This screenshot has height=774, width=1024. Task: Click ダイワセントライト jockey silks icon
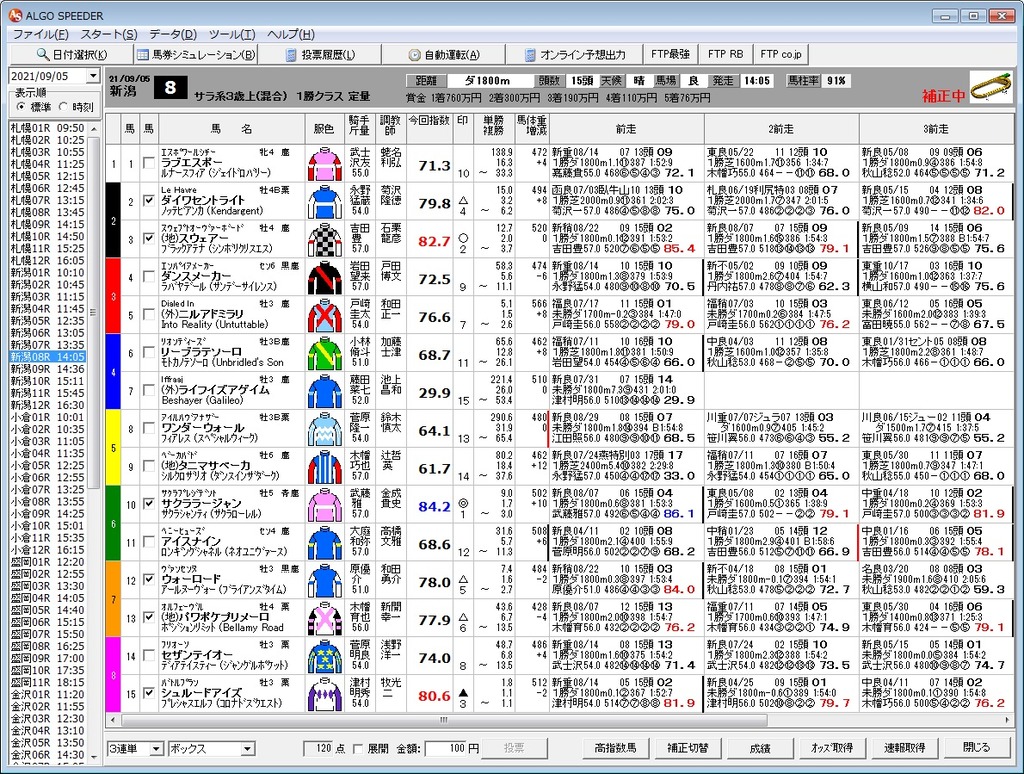tap(325, 203)
